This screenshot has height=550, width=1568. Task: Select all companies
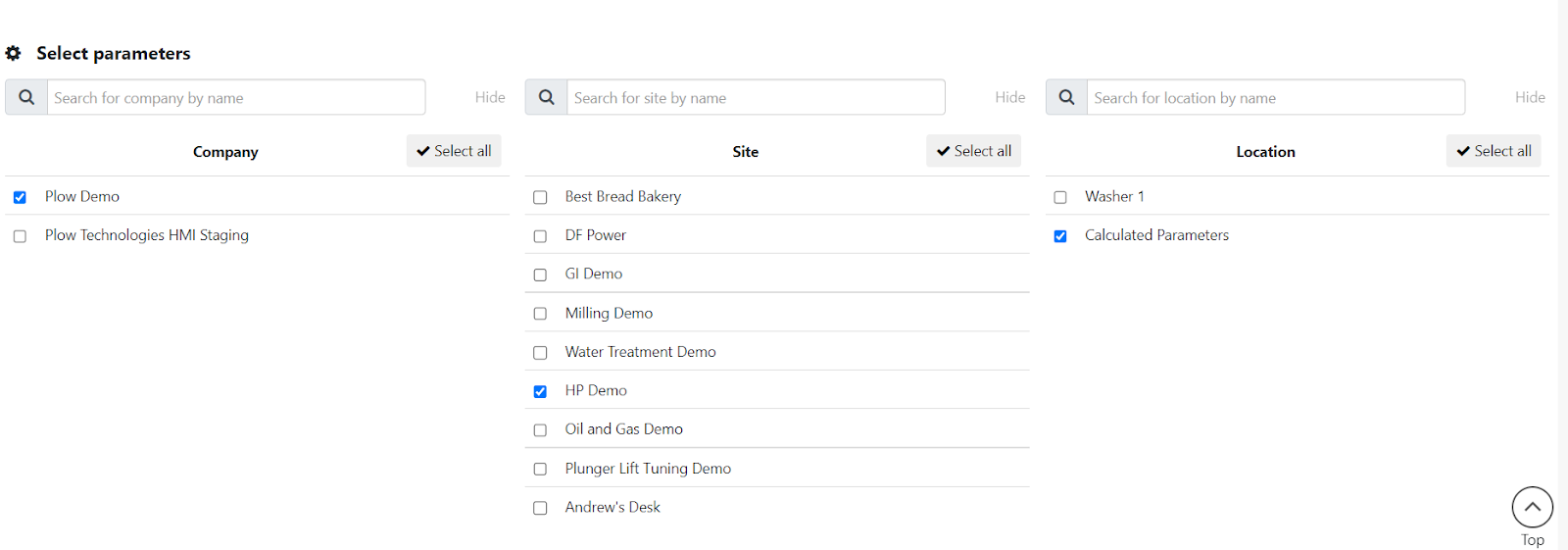click(x=454, y=151)
